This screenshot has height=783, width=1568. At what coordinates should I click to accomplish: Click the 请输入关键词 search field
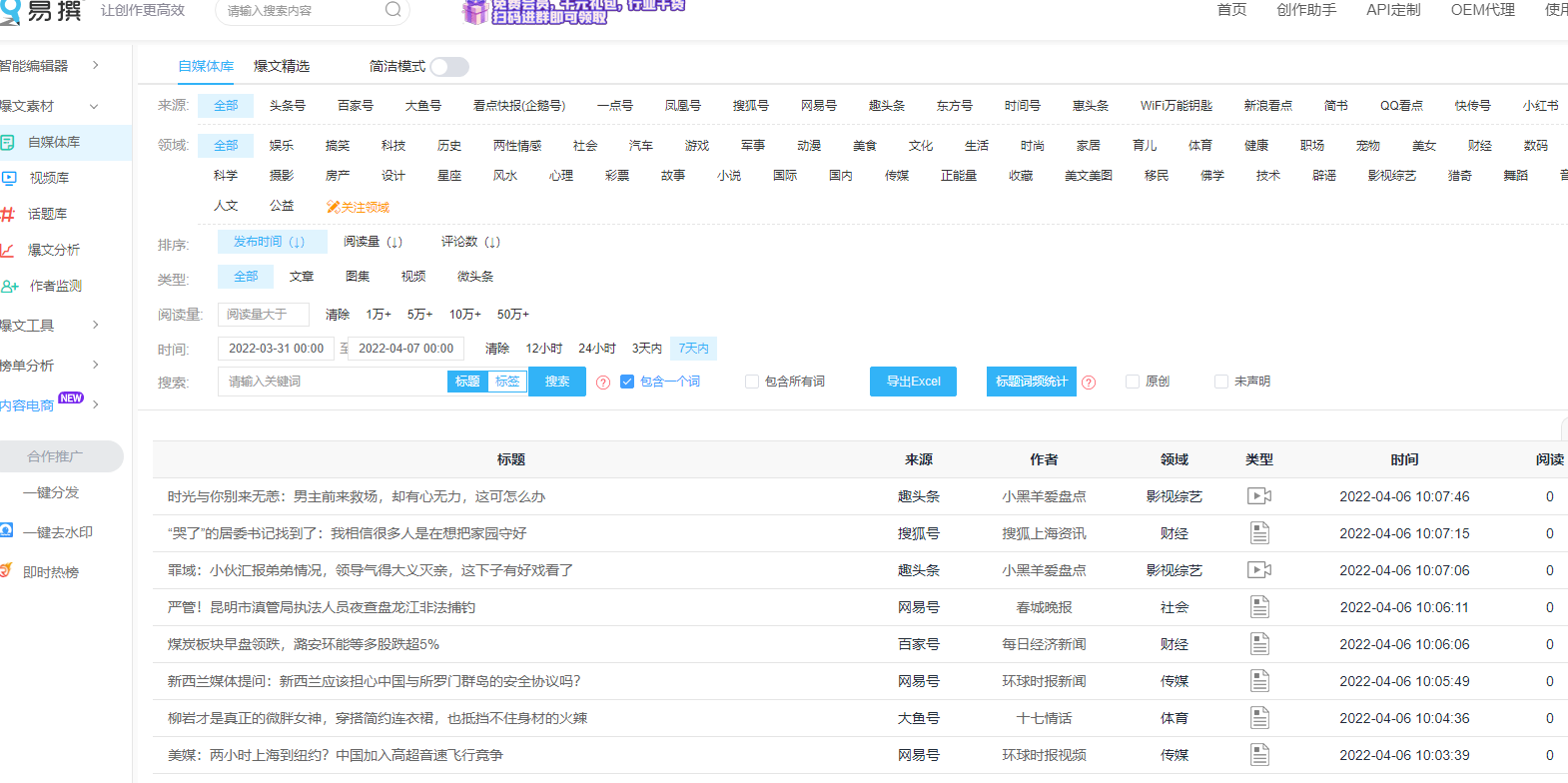[333, 382]
